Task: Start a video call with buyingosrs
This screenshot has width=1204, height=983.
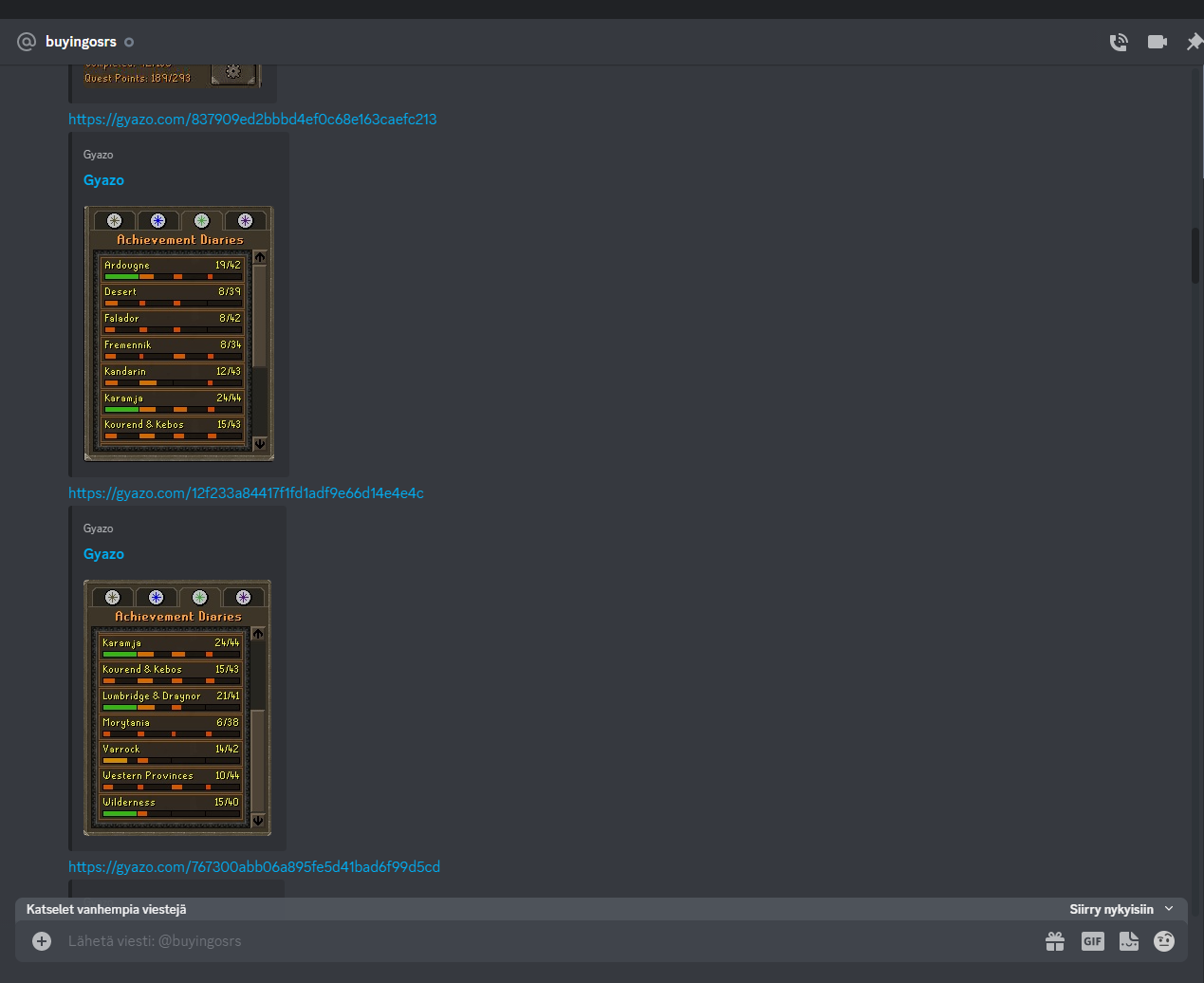Action: click(1158, 42)
